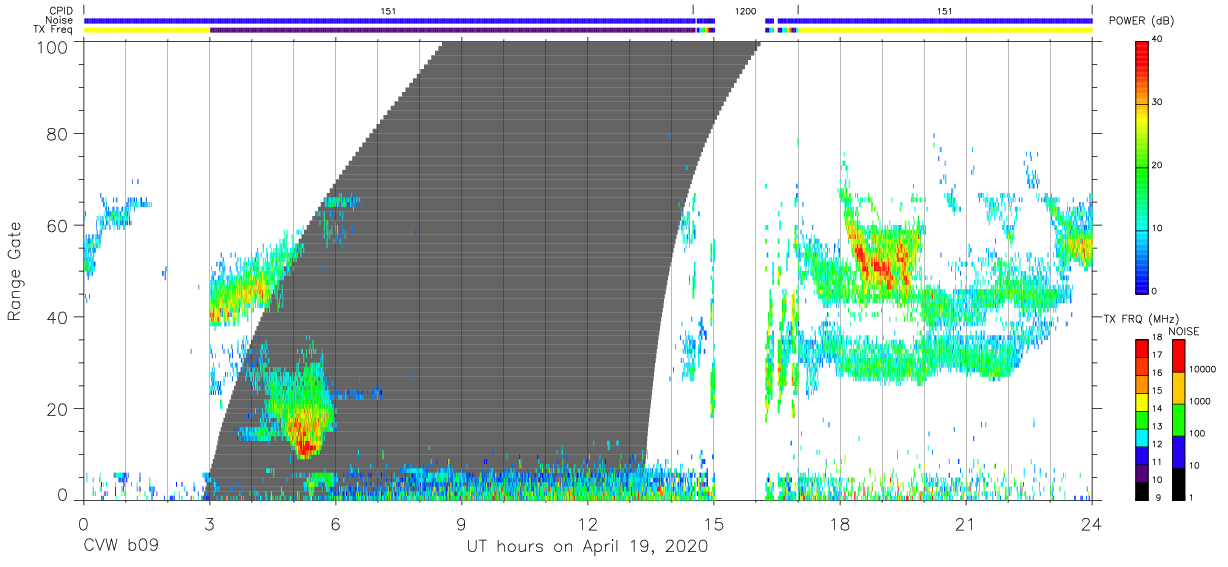Click the 21 hour tick on UT axis
Screen dimensions: 1228x567
pos(966,523)
